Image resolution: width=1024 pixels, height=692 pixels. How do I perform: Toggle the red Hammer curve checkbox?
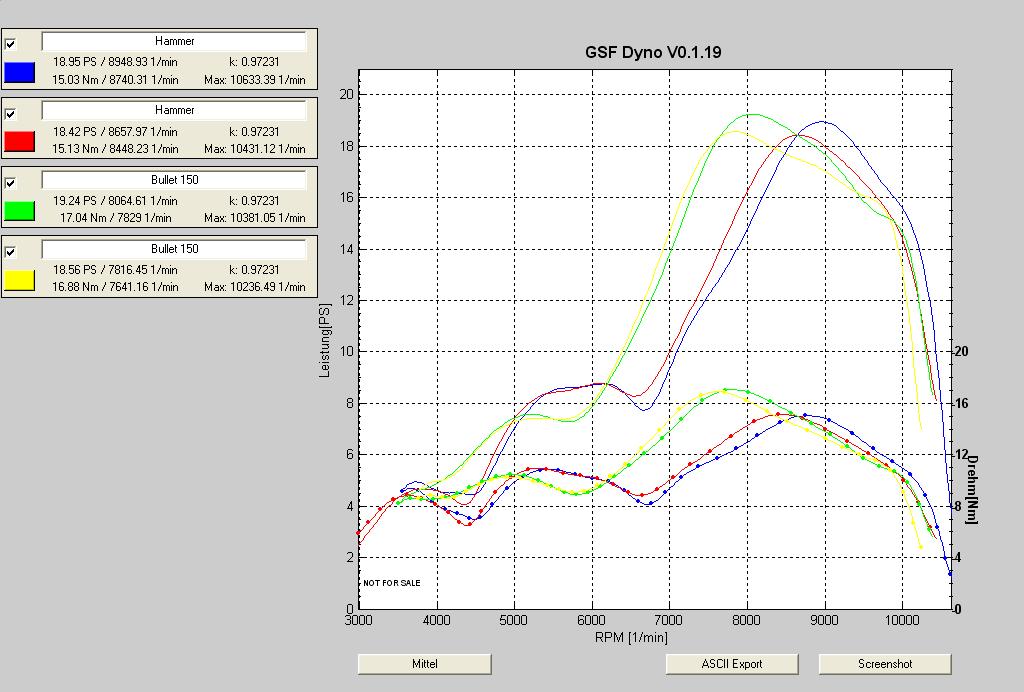pyautogui.click(x=11, y=113)
